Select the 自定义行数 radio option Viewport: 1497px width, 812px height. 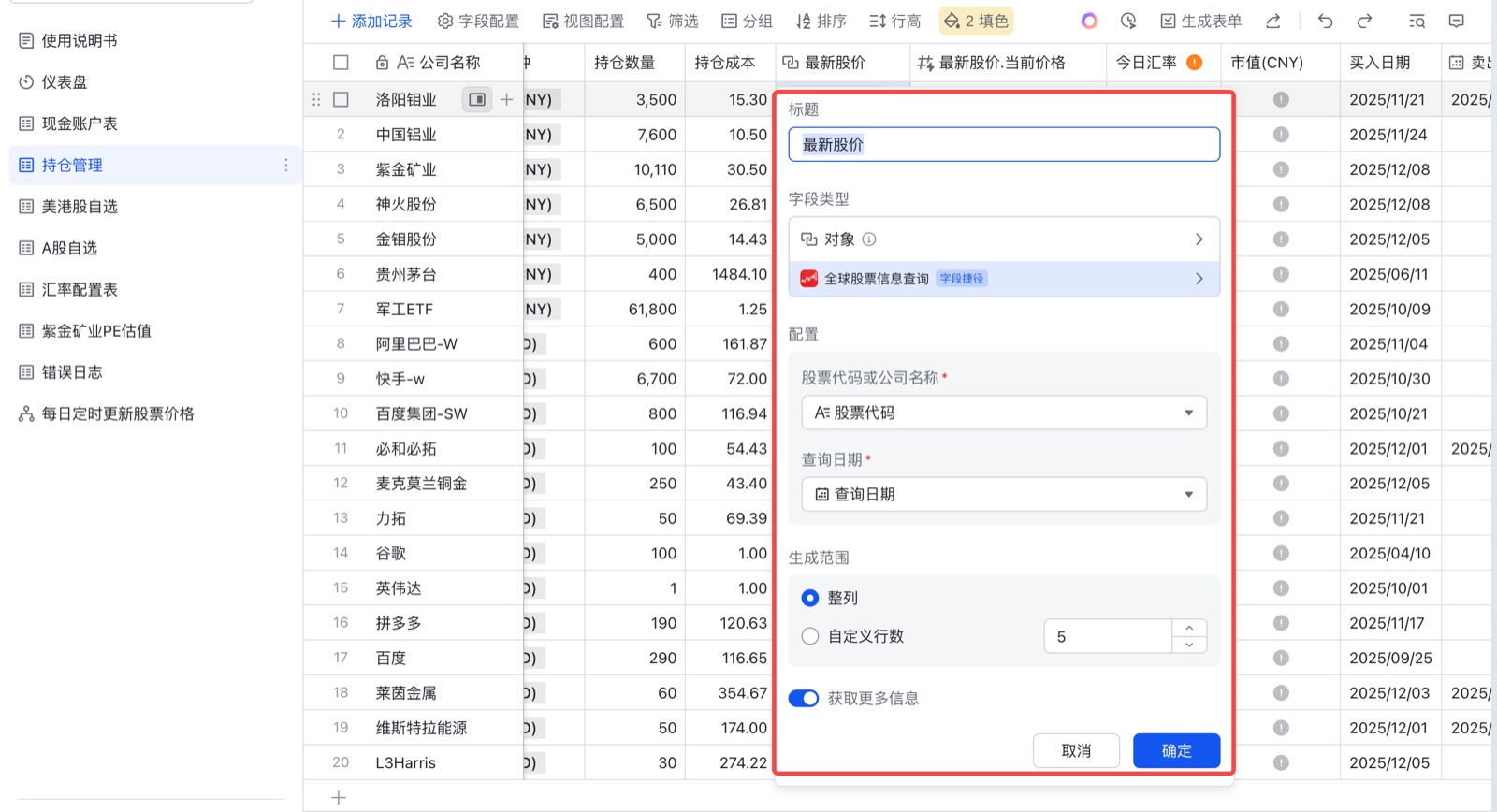[810, 636]
